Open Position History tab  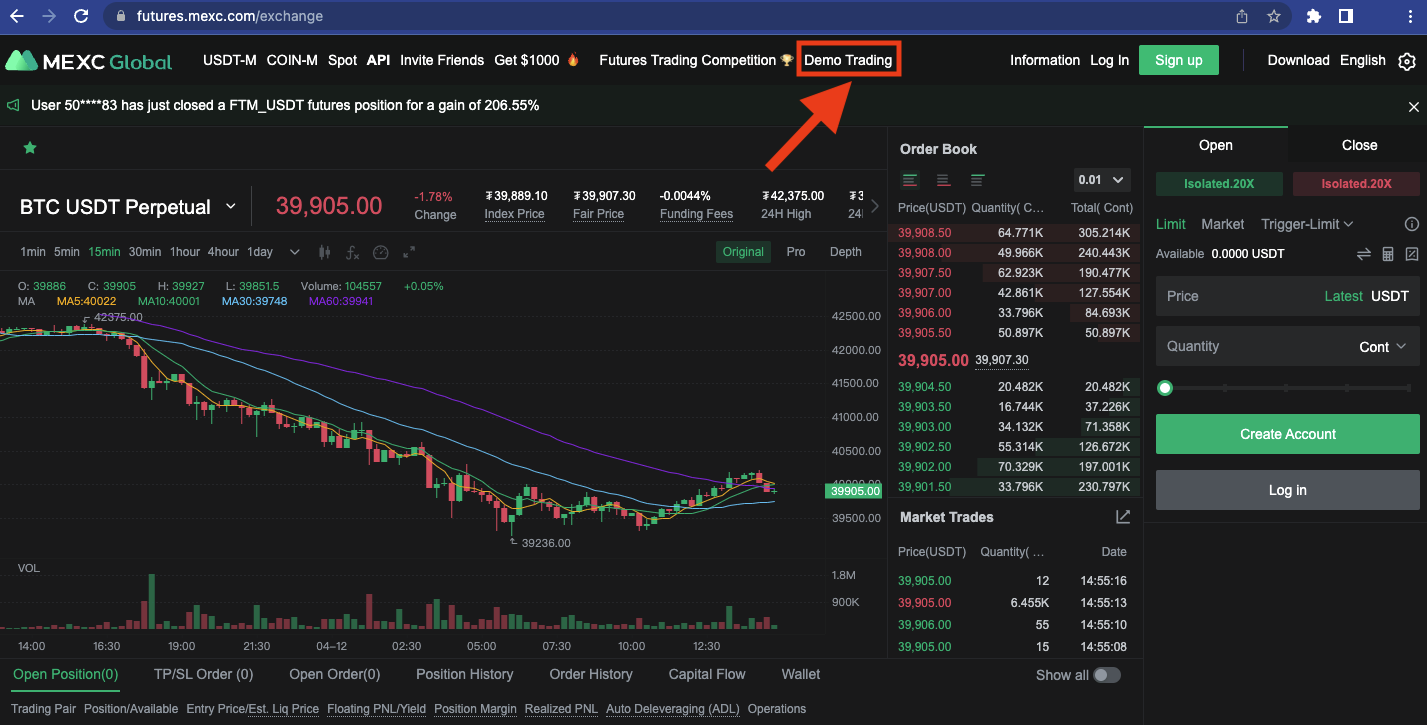point(465,674)
